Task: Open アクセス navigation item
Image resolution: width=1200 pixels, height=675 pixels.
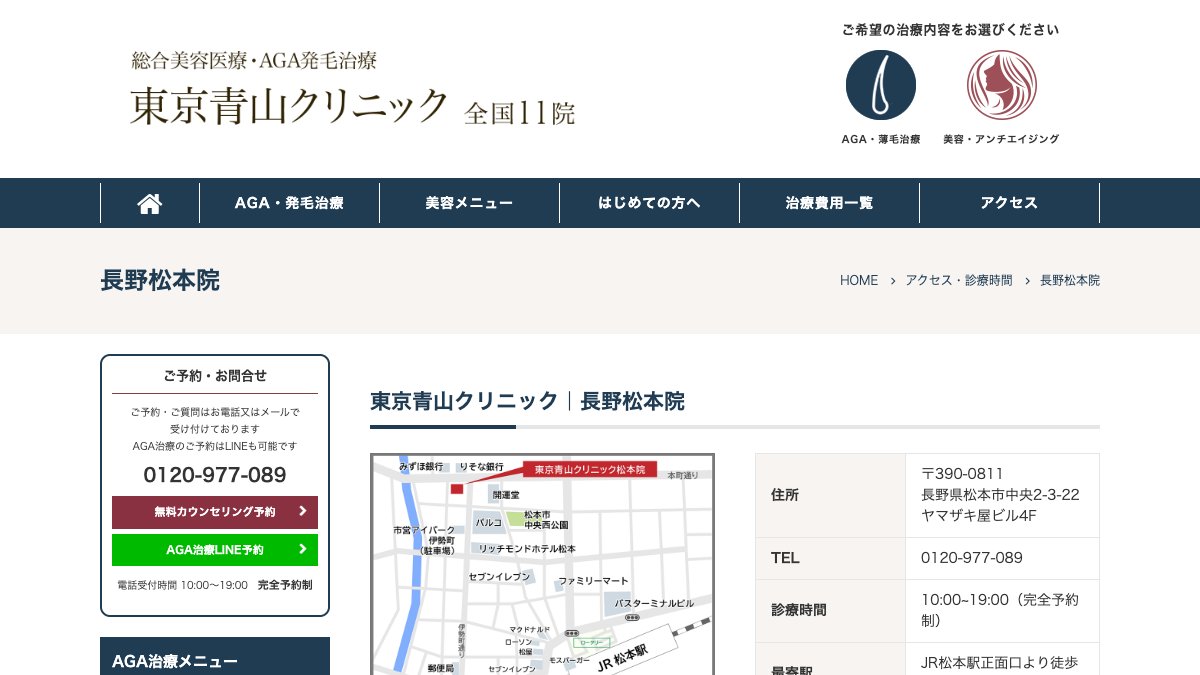Action: (1009, 203)
